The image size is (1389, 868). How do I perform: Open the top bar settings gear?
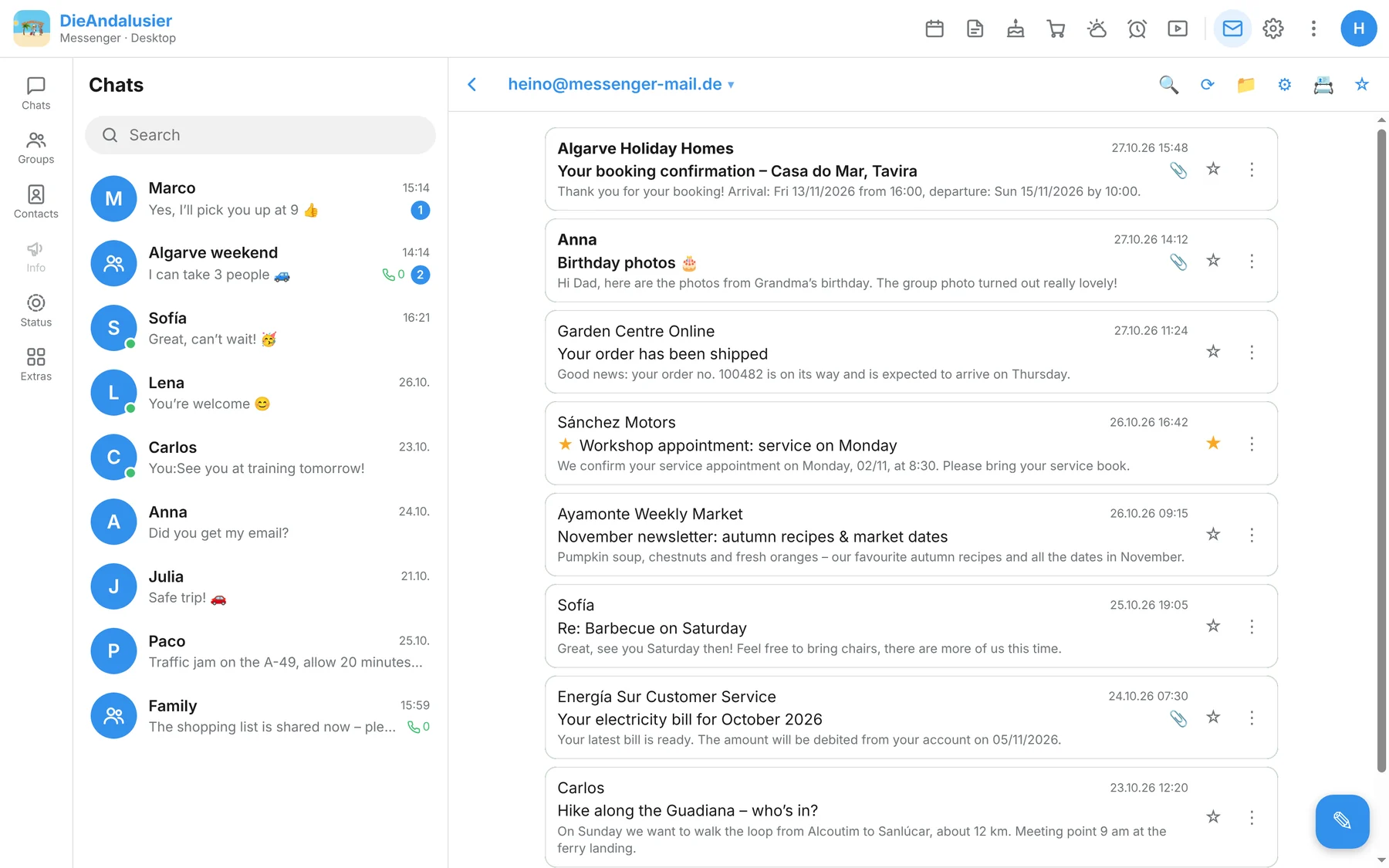tap(1273, 29)
